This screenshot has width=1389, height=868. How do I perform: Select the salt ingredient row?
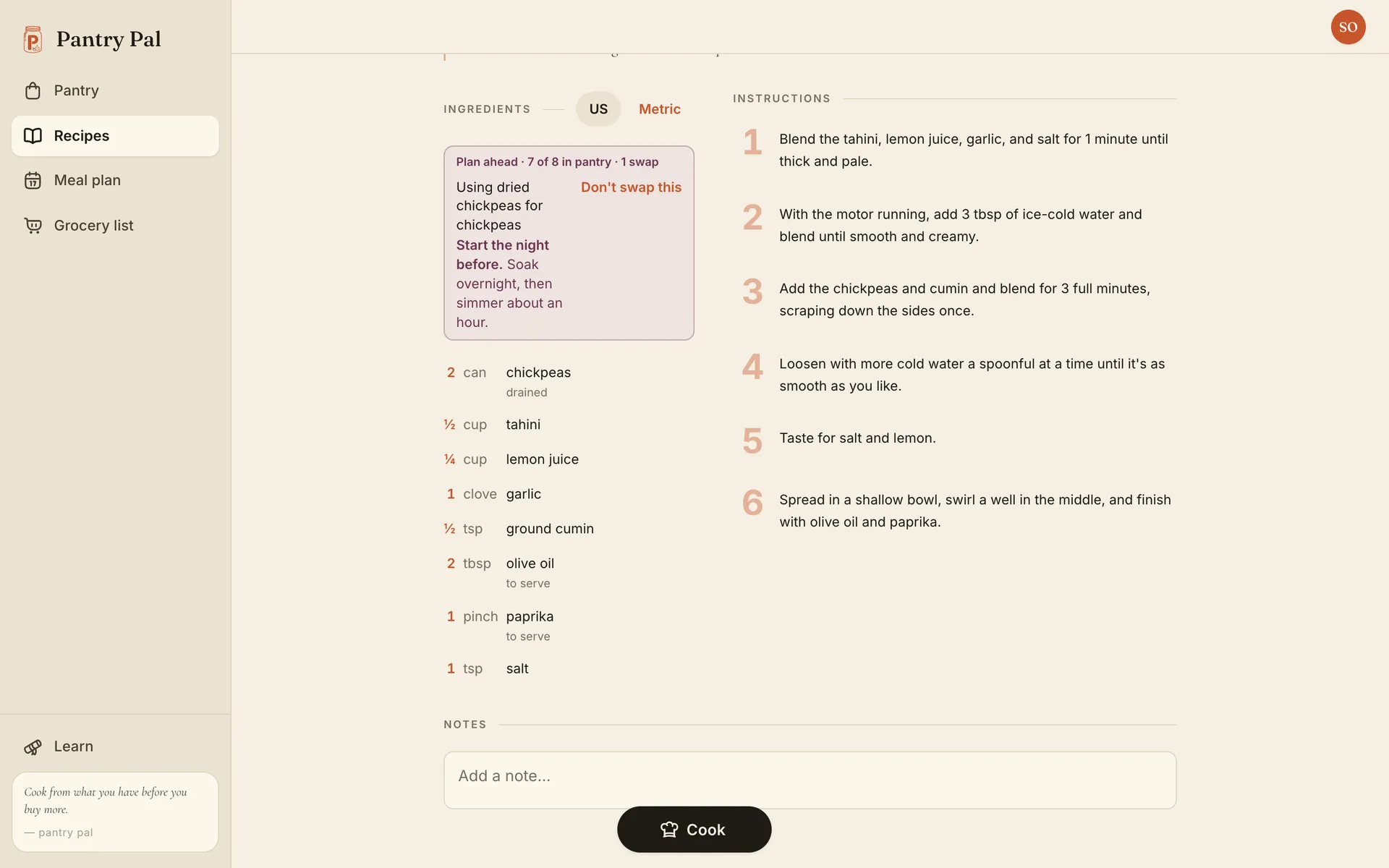(569, 668)
